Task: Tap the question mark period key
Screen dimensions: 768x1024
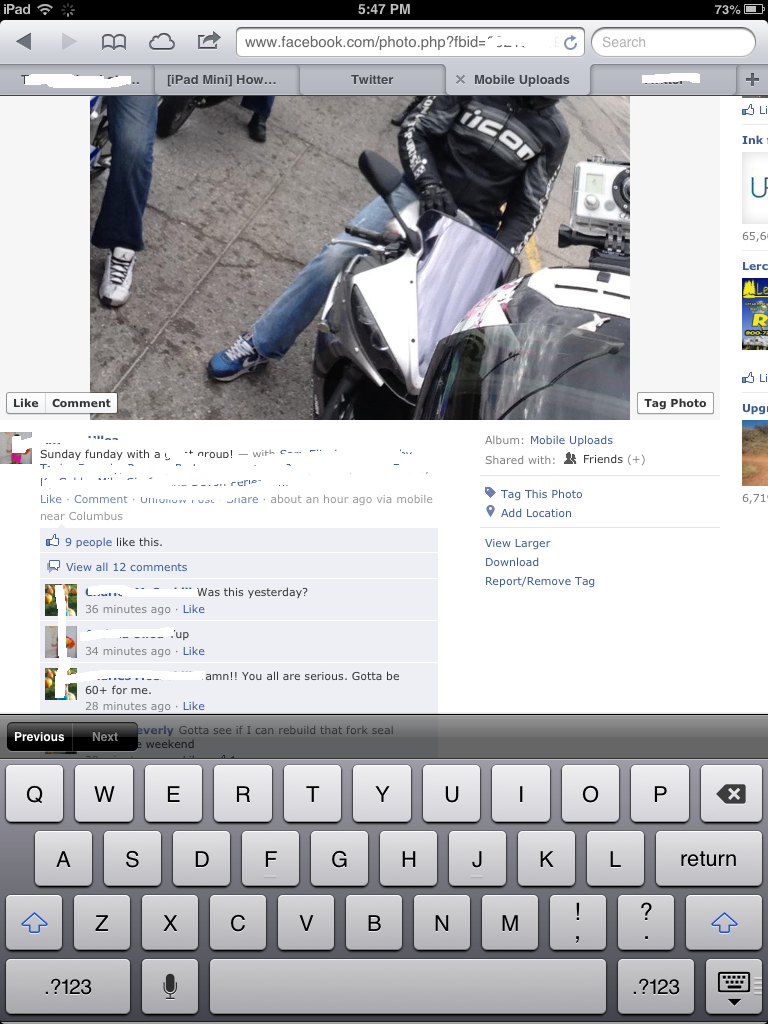Action: click(x=646, y=922)
